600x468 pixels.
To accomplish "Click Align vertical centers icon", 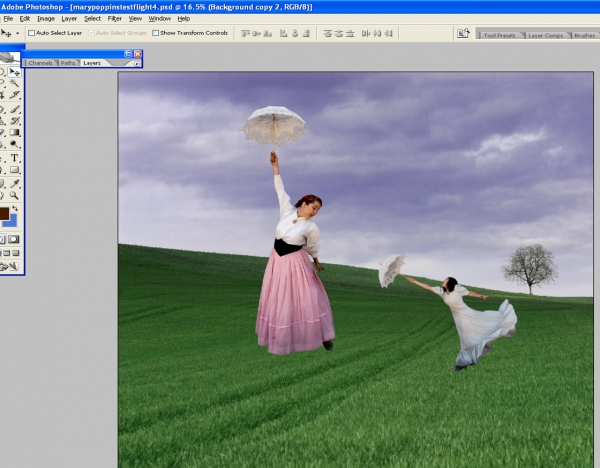I will coord(256,34).
